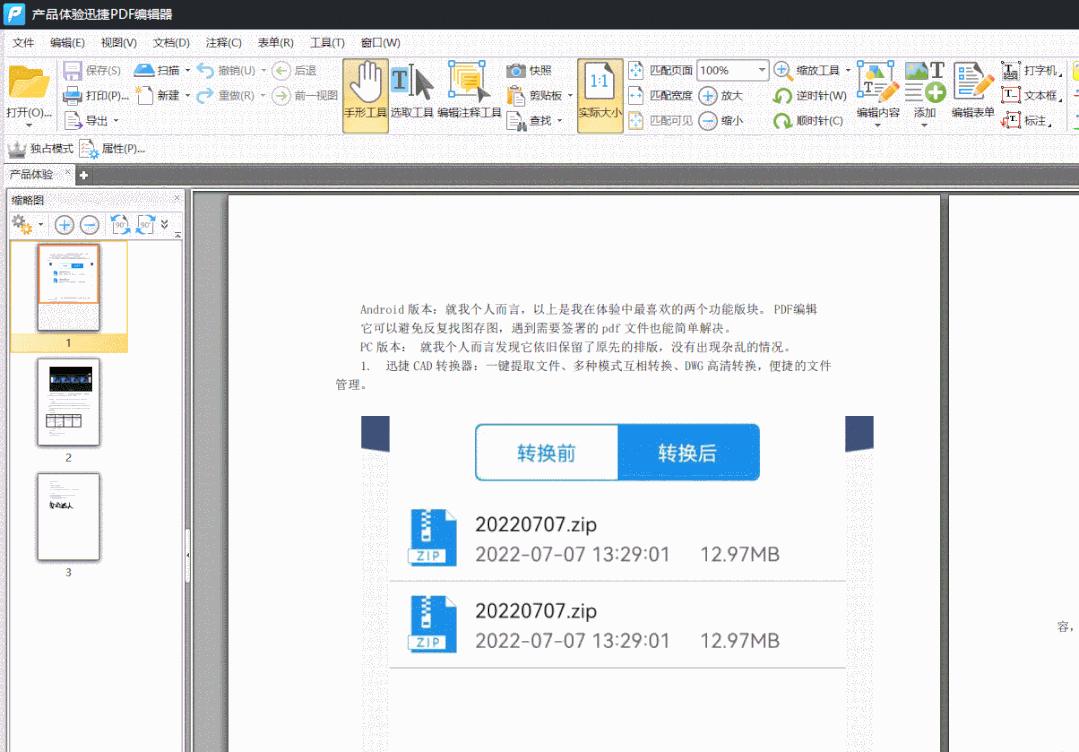Open the 注释 menu
Screen dimensions: 1079x752
pyautogui.click(x=223, y=42)
